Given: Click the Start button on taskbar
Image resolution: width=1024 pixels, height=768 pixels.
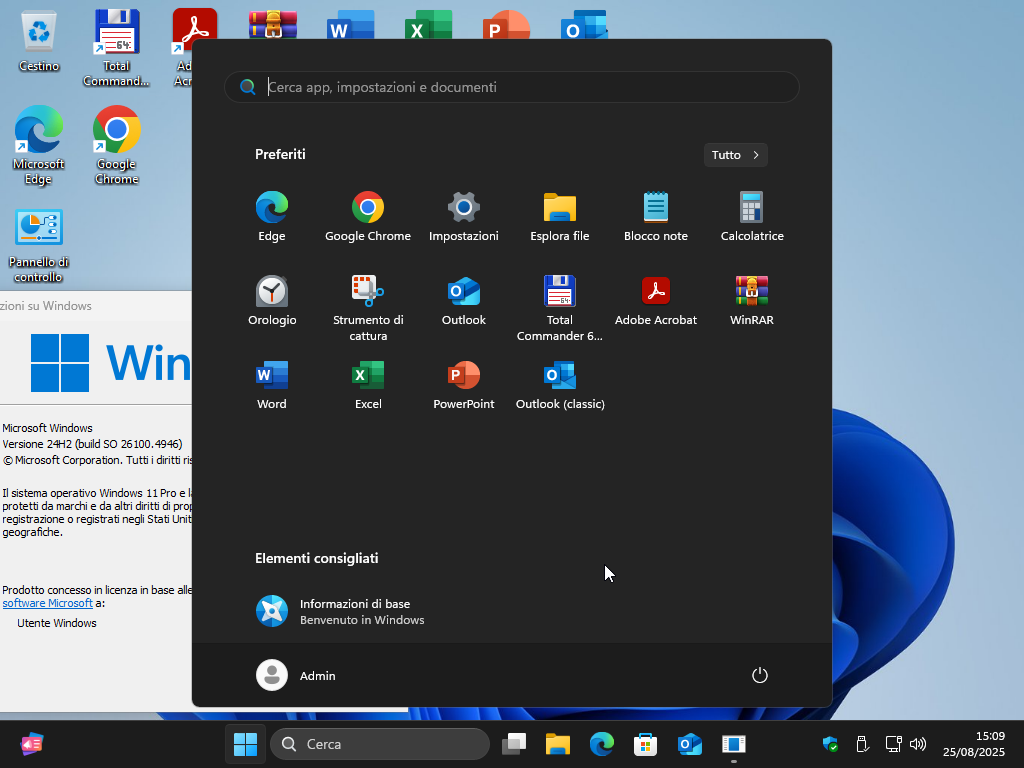Looking at the screenshot, I should pos(246,744).
